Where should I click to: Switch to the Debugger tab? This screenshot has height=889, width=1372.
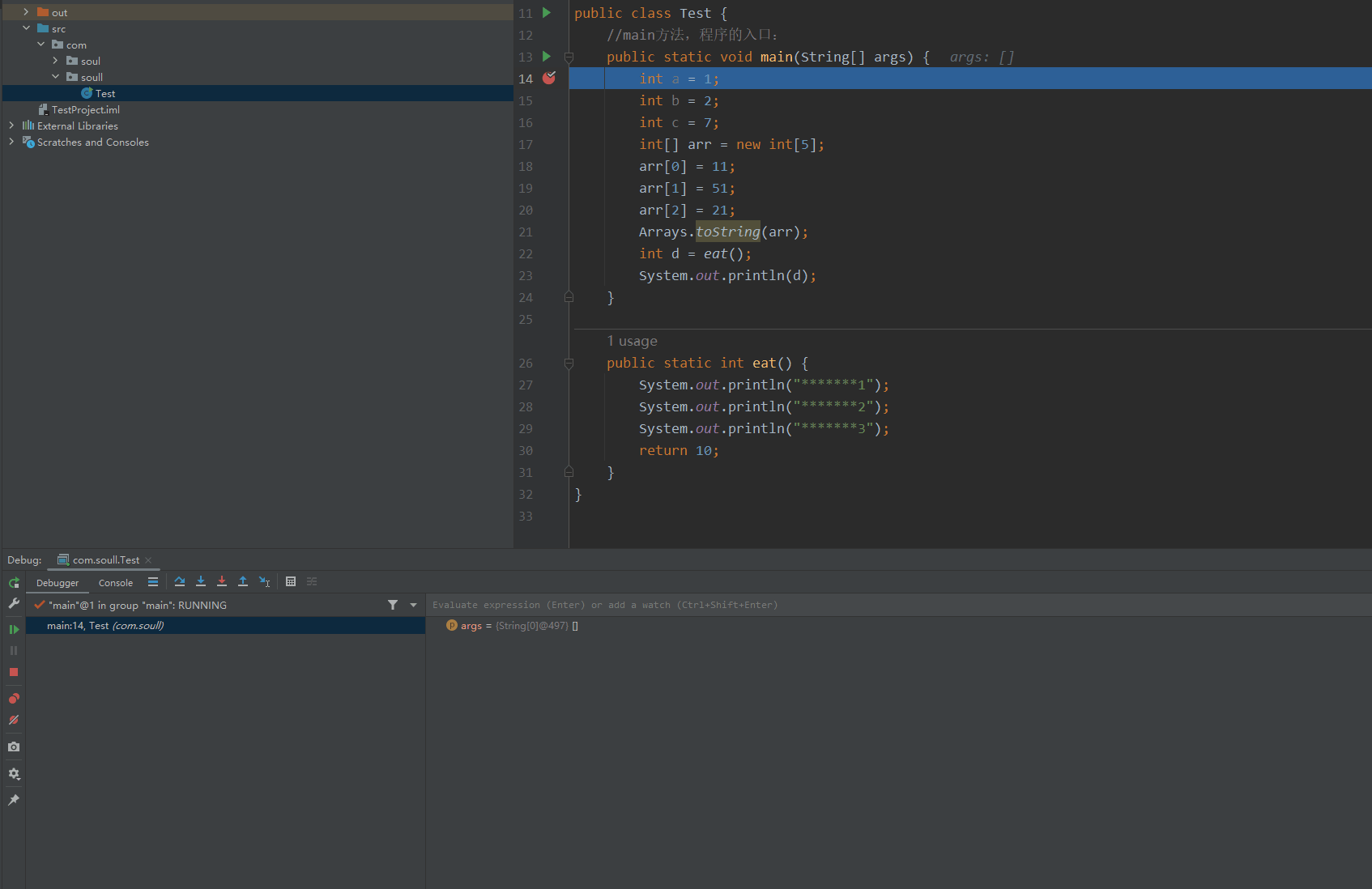(58, 583)
